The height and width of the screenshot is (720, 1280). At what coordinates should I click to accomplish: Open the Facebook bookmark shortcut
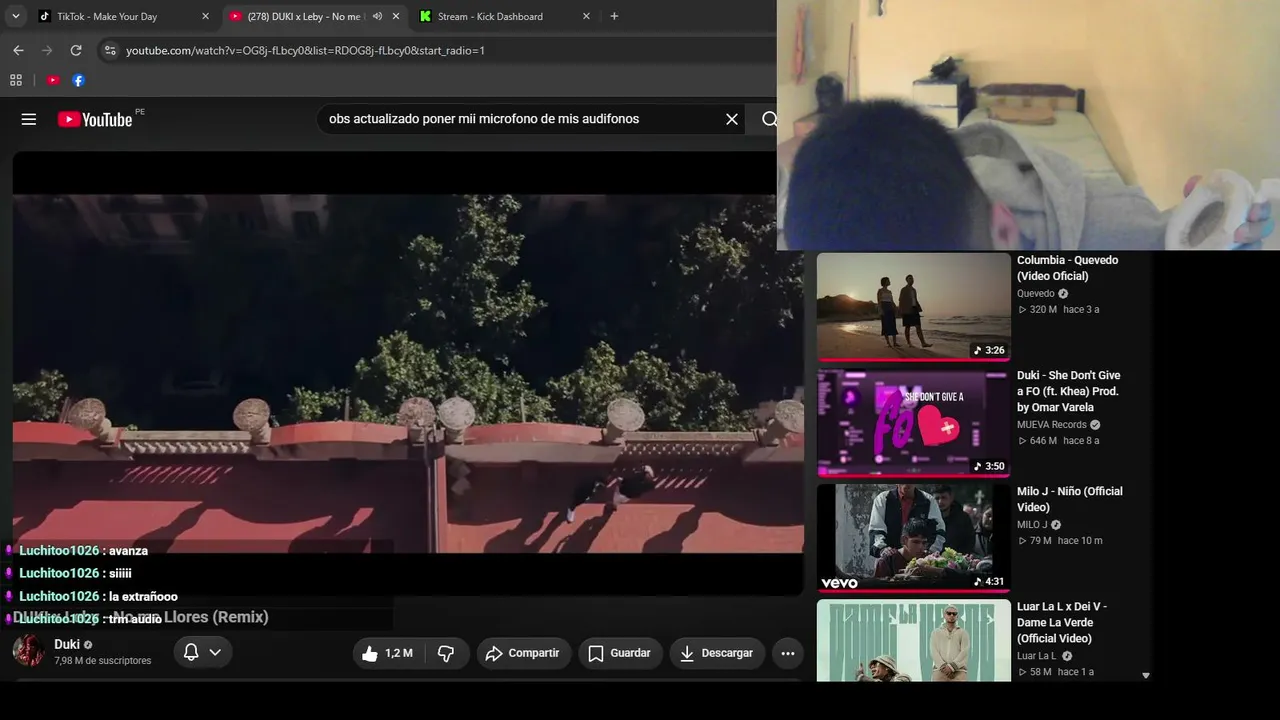(x=78, y=80)
